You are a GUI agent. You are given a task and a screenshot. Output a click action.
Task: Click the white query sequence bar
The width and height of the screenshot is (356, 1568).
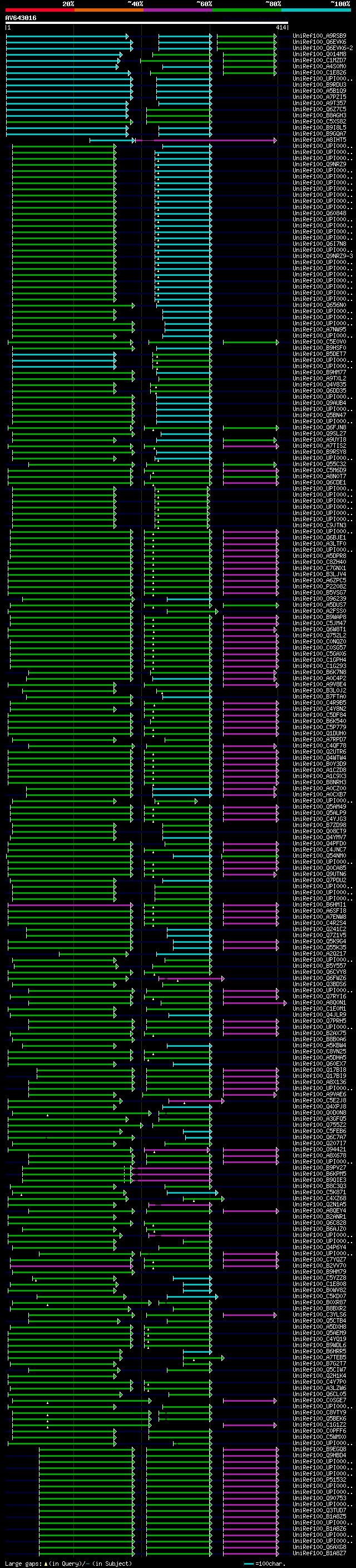(147, 23)
